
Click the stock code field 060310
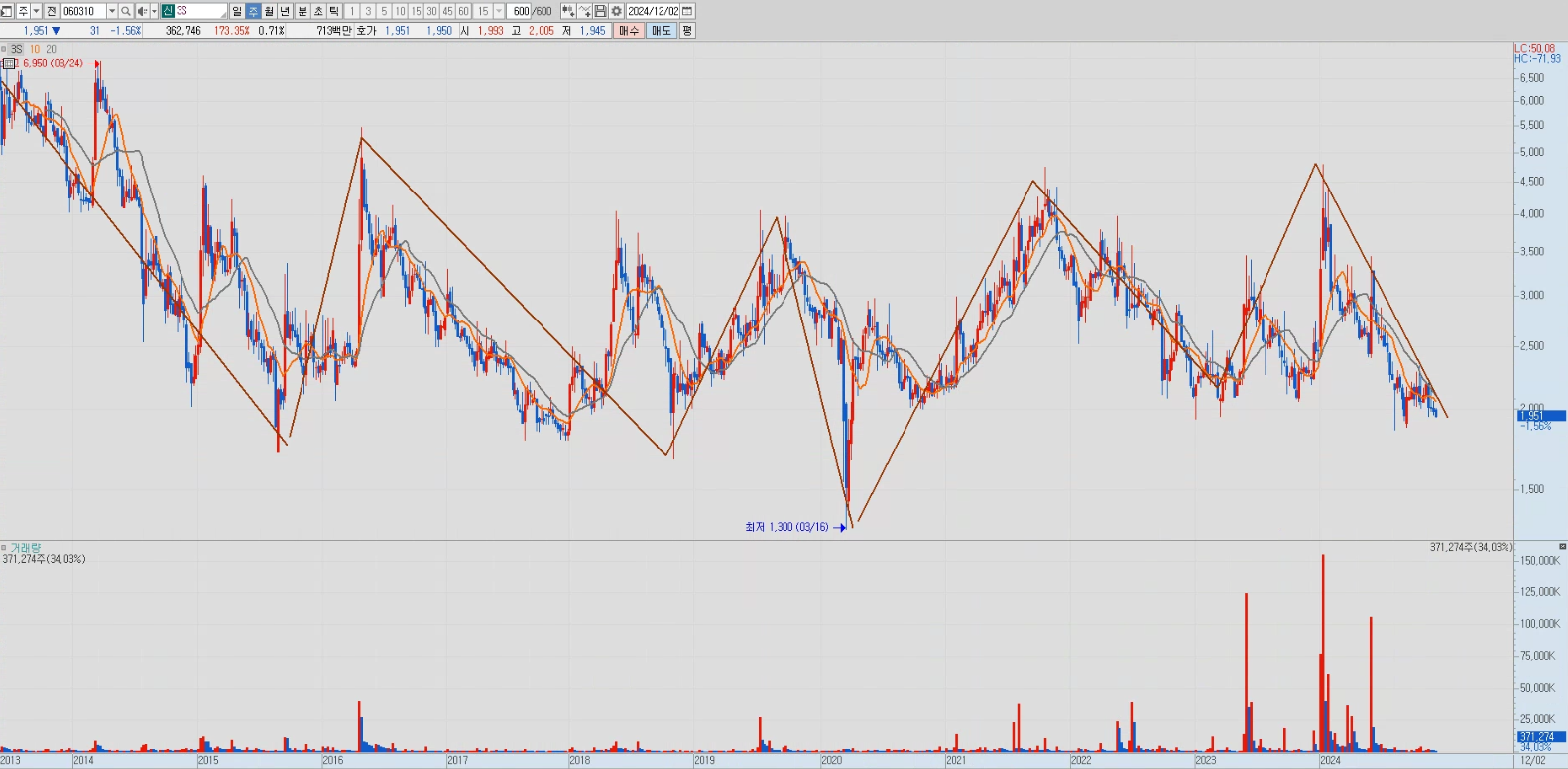(83, 11)
